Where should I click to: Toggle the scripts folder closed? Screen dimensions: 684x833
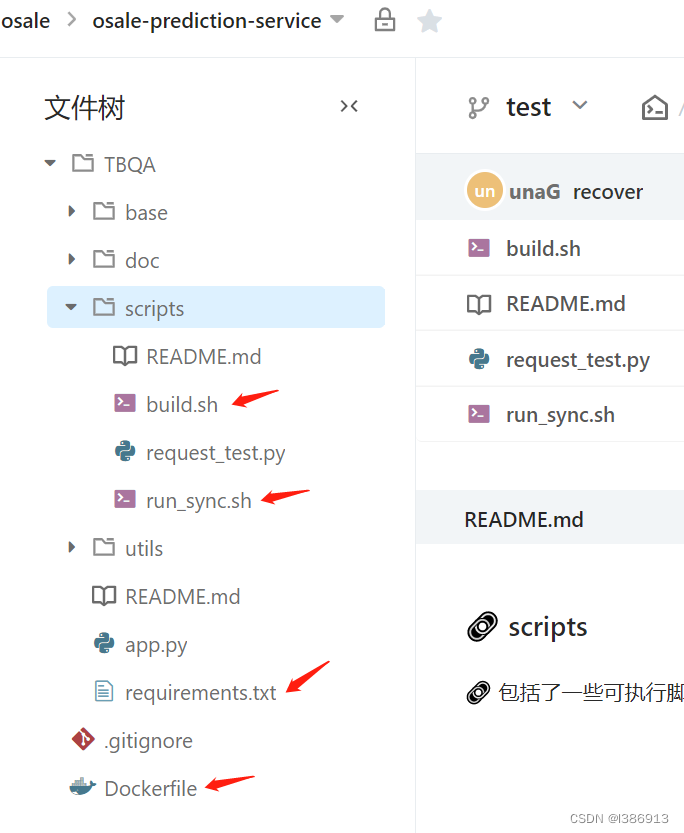pos(71,307)
